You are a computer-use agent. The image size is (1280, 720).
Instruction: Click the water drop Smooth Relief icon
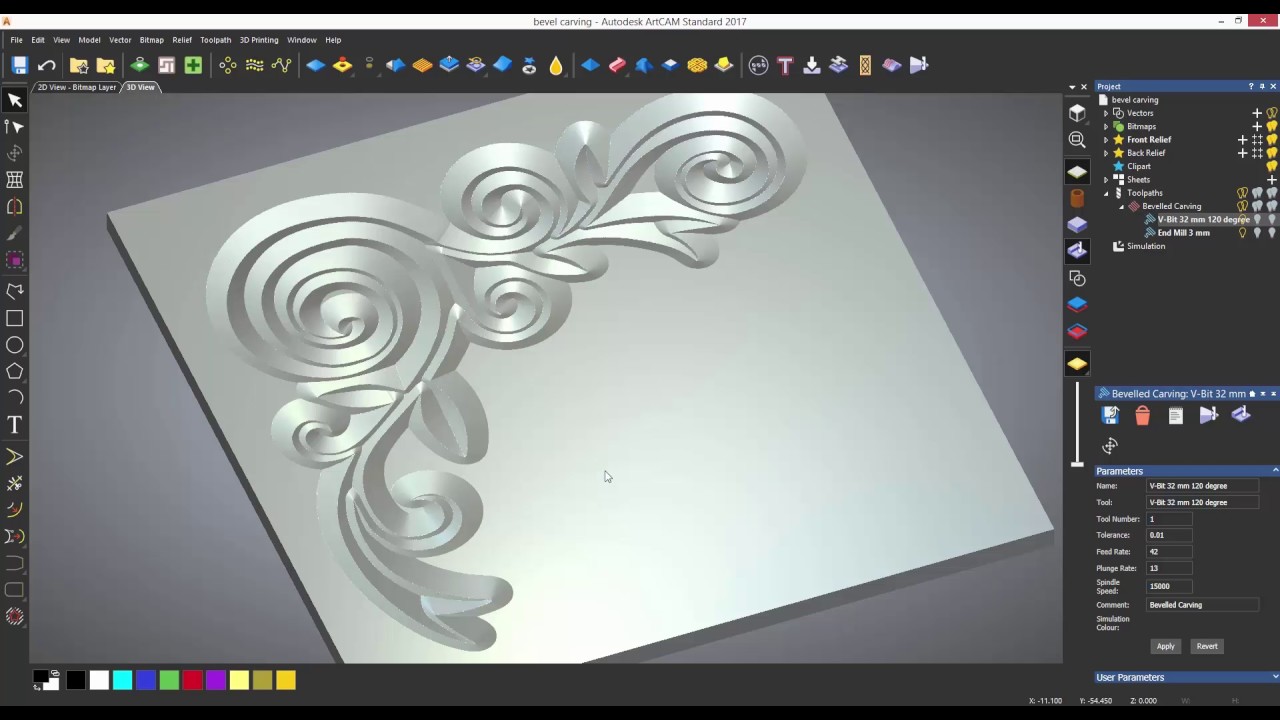click(x=556, y=65)
